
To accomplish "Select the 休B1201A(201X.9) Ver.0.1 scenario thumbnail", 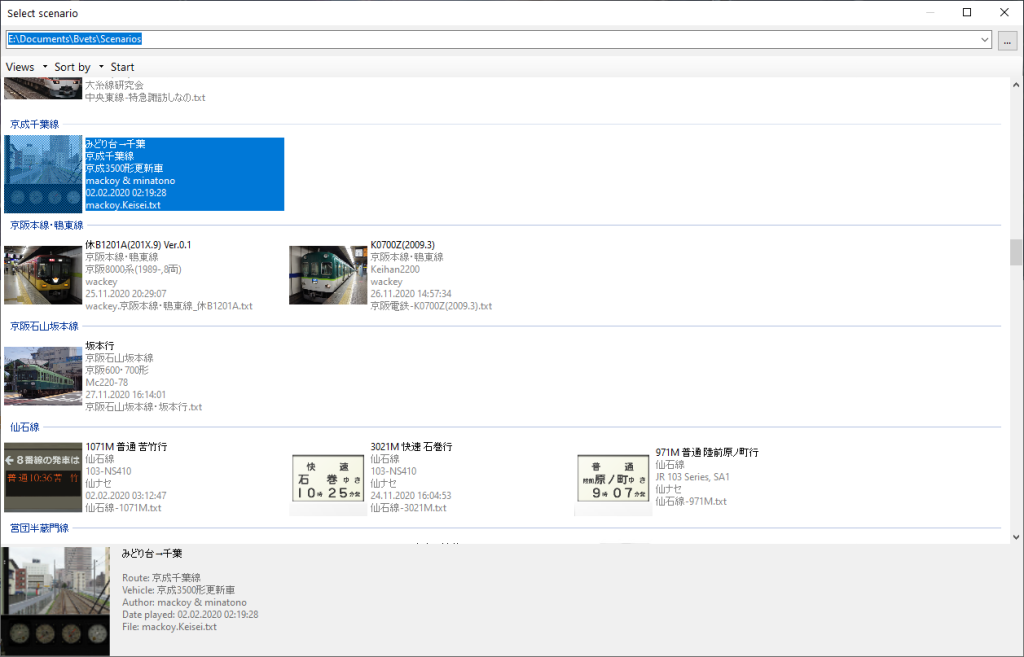I will [x=43, y=275].
